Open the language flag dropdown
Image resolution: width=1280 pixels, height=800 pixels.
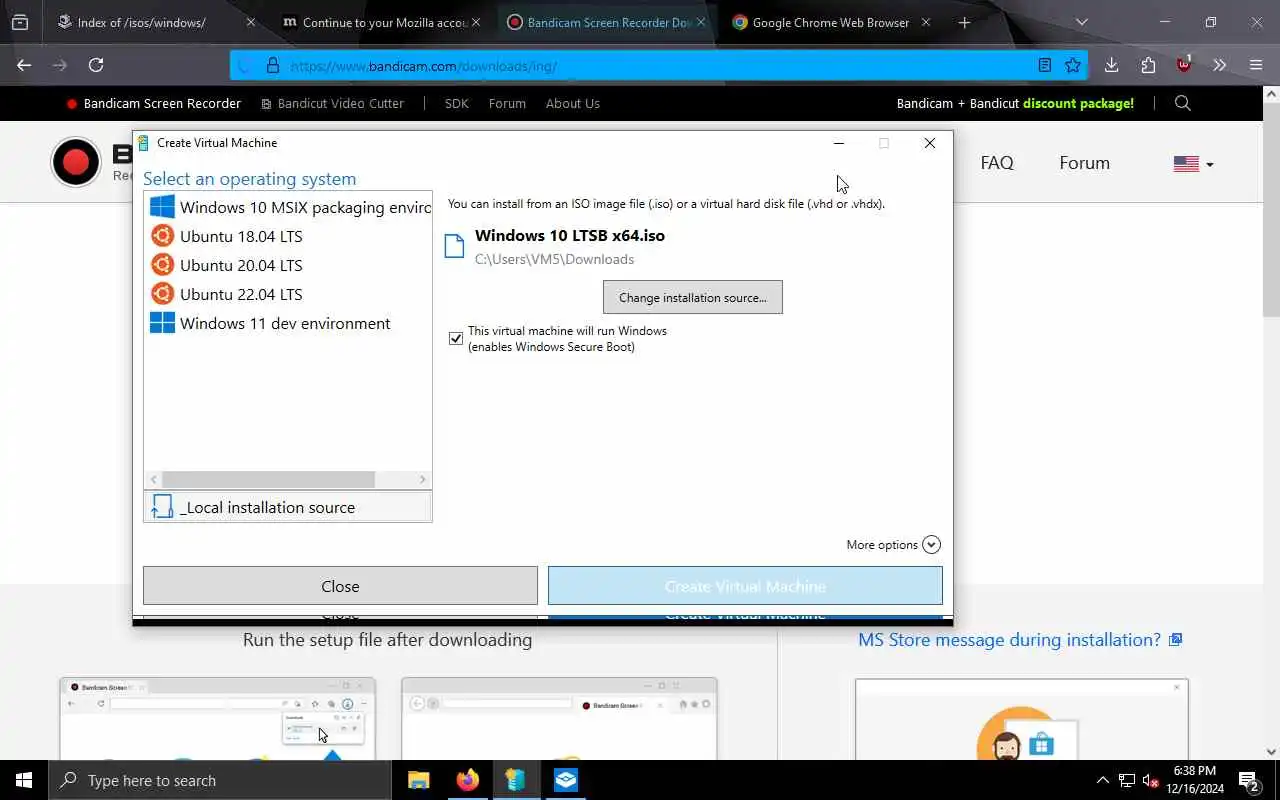pos(1193,164)
